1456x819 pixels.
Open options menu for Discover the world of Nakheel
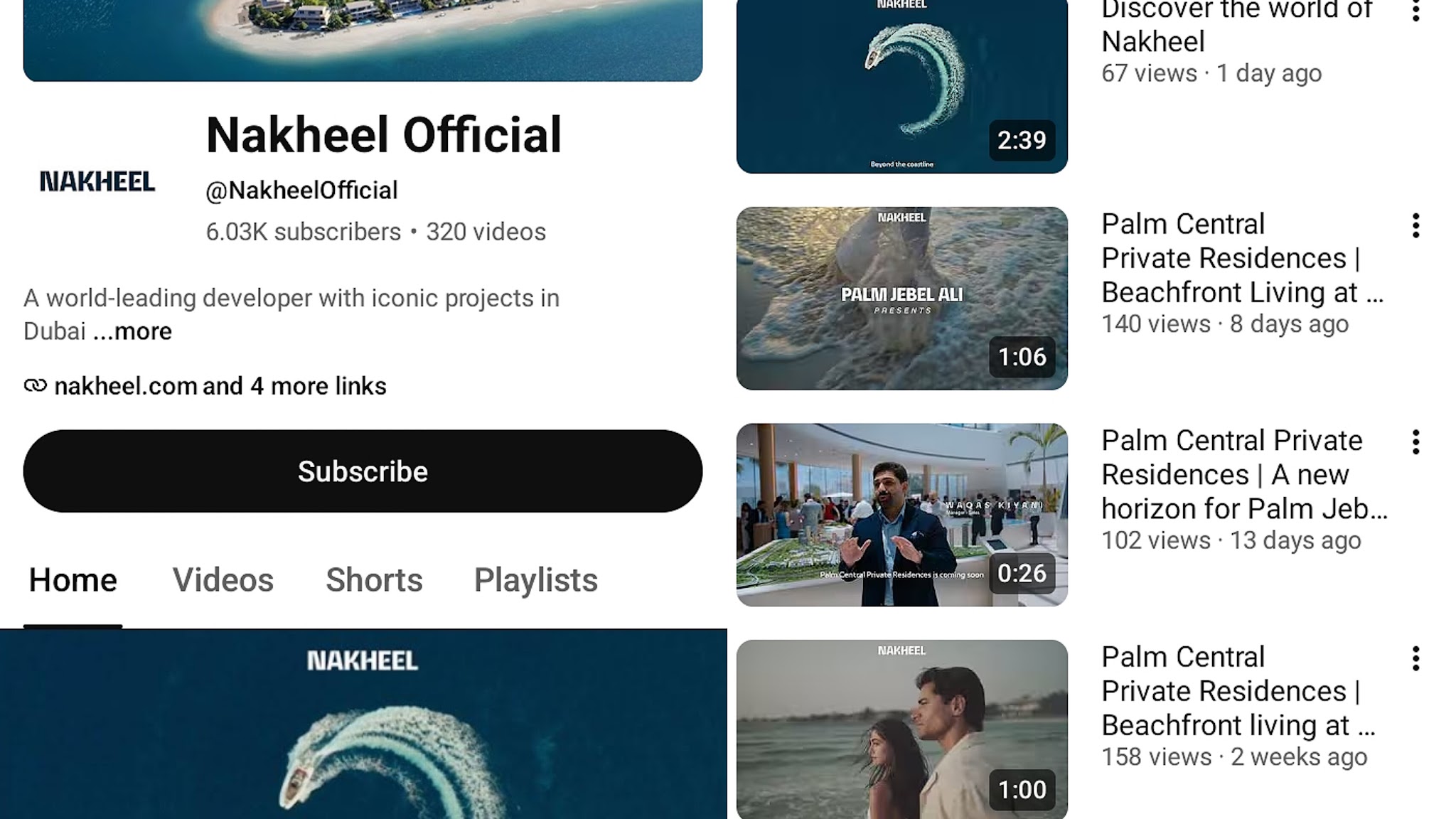1415,10
